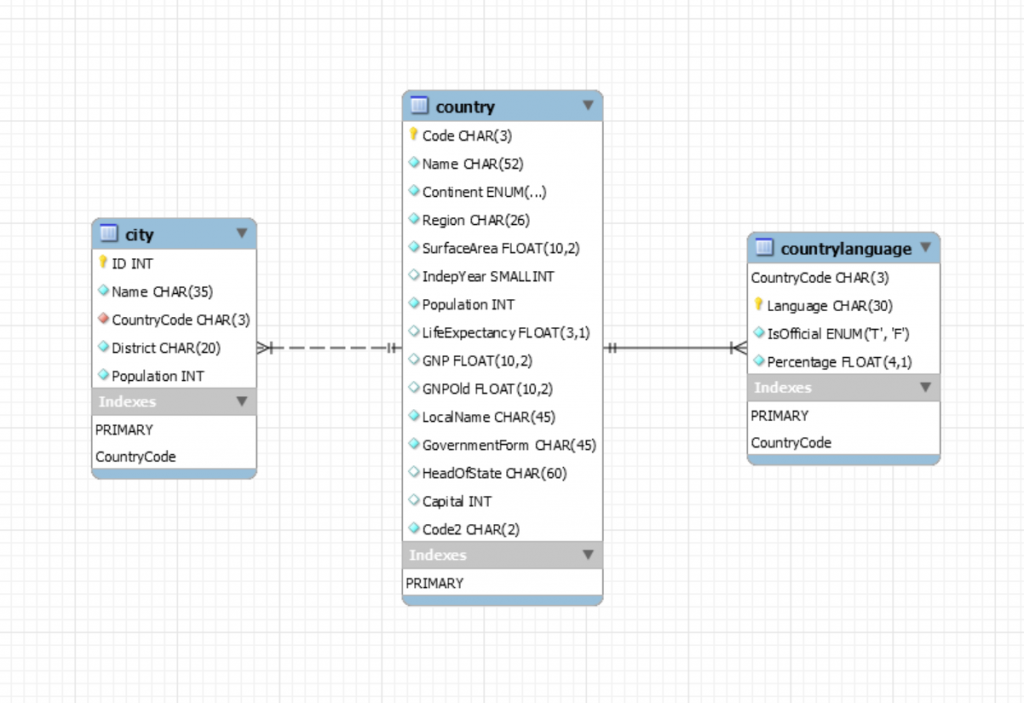Click the hollow diamond beside IndepYear SMALLINT
This screenshot has width=1024, height=703.
(413, 275)
